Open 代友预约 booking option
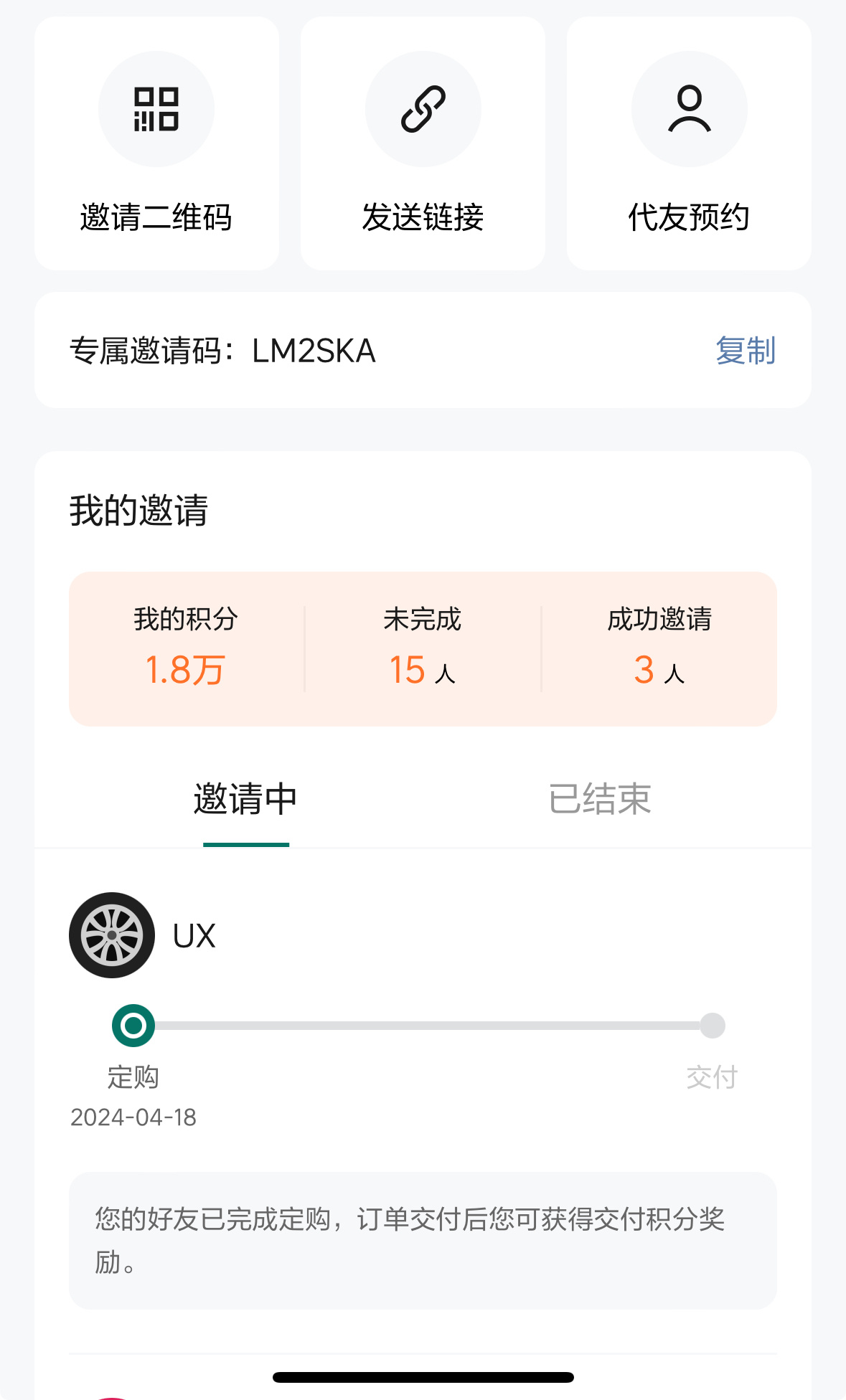This screenshot has width=846, height=1400. [690, 217]
